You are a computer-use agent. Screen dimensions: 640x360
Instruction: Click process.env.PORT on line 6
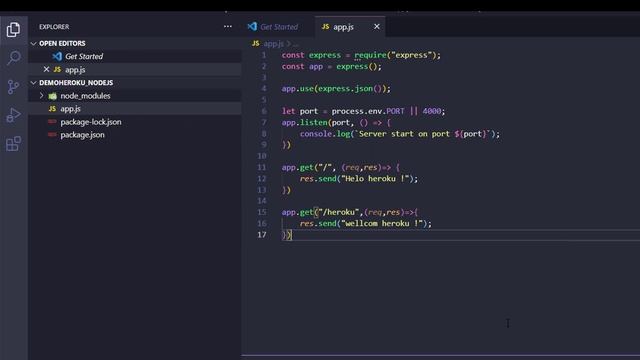(x=368, y=111)
